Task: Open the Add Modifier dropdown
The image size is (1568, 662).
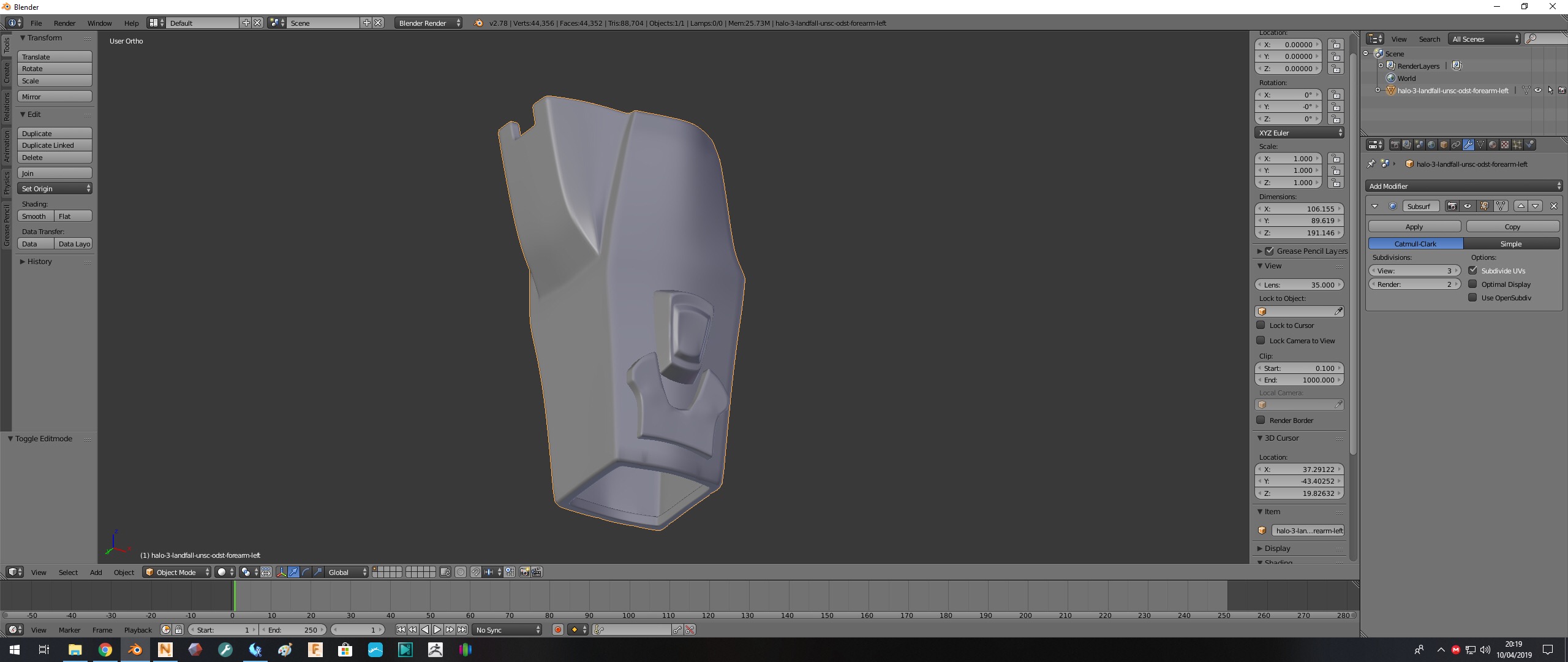Action: coord(1464,186)
